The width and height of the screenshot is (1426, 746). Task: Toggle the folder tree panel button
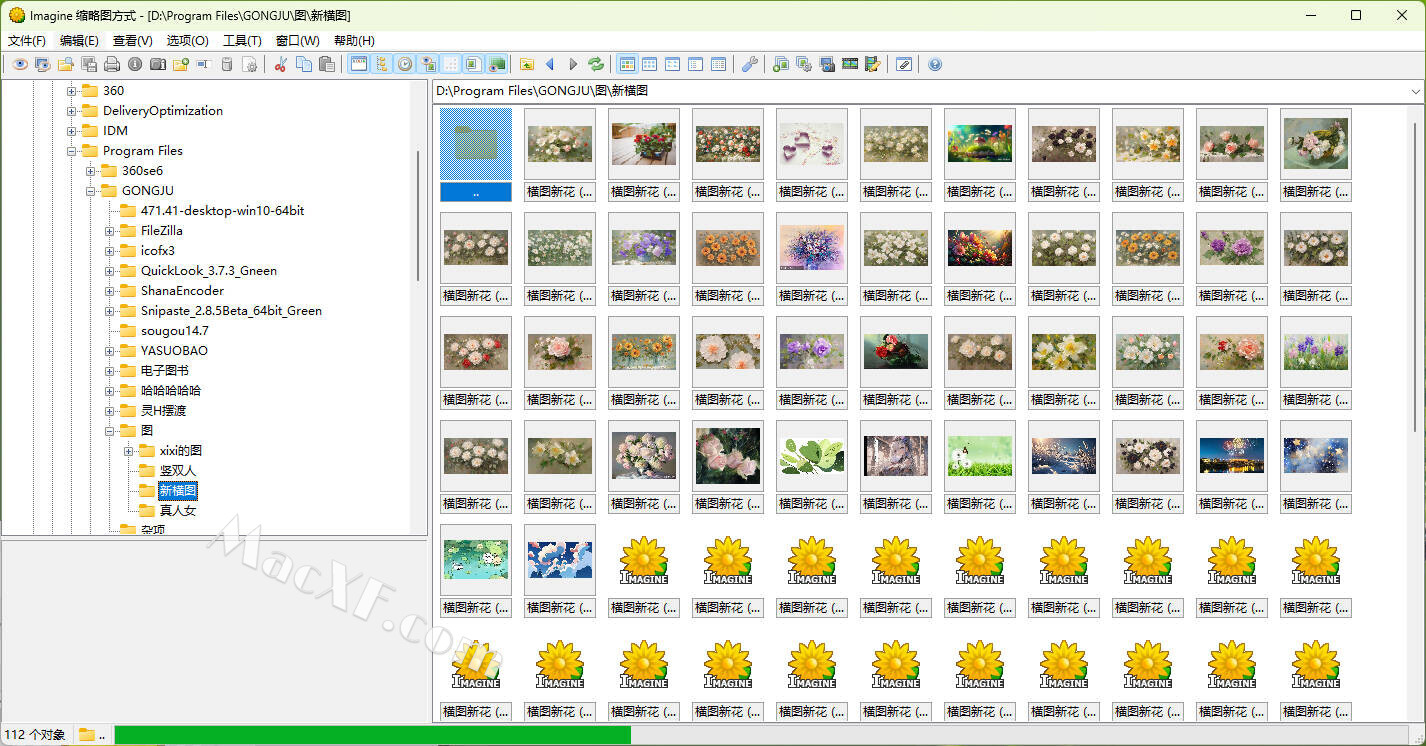382,64
